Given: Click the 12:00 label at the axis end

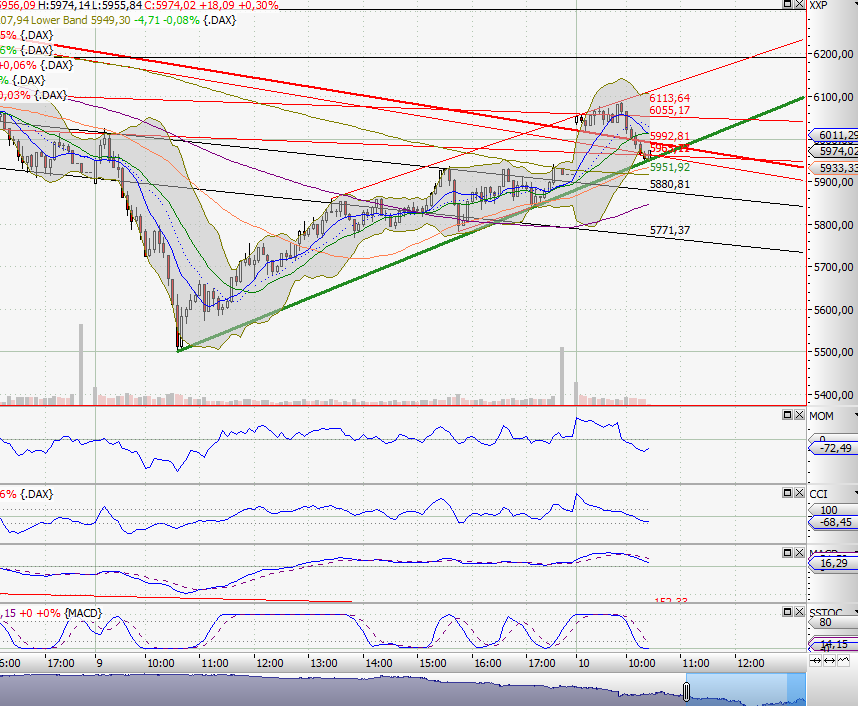Looking at the screenshot, I should pyautogui.click(x=751, y=663).
